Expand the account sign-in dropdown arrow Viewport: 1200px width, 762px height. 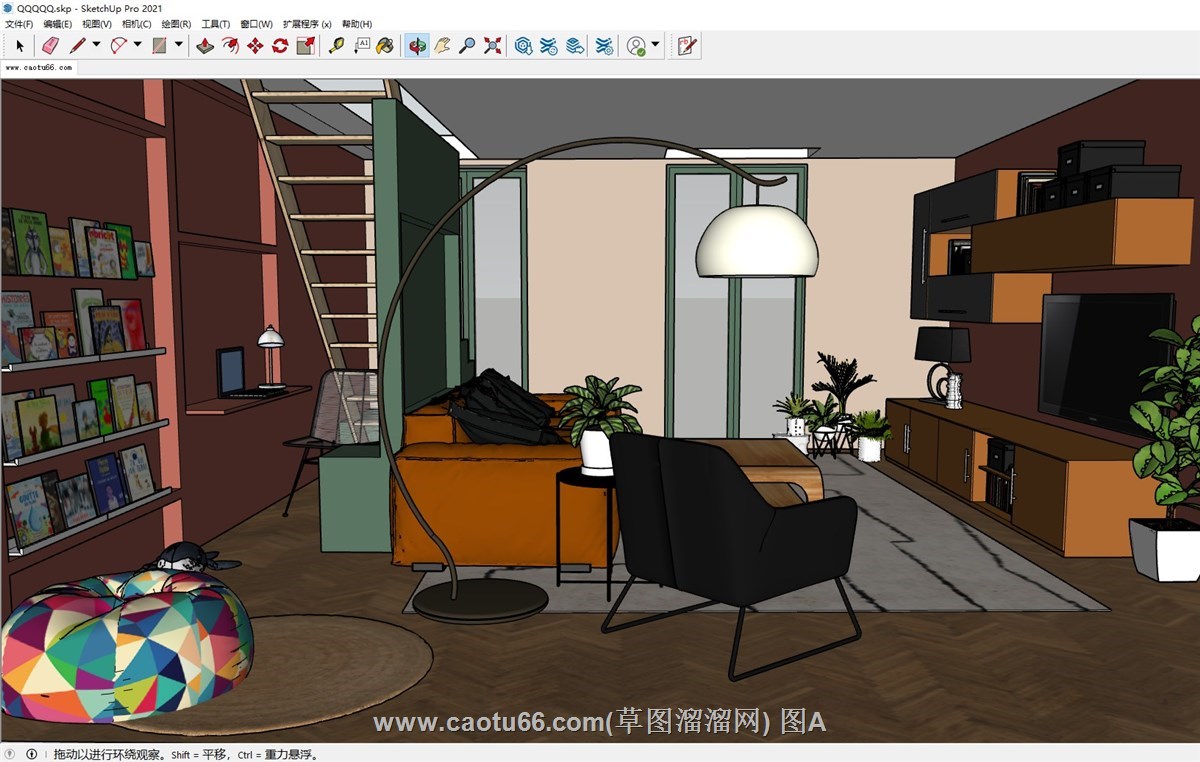click(655, 44)
